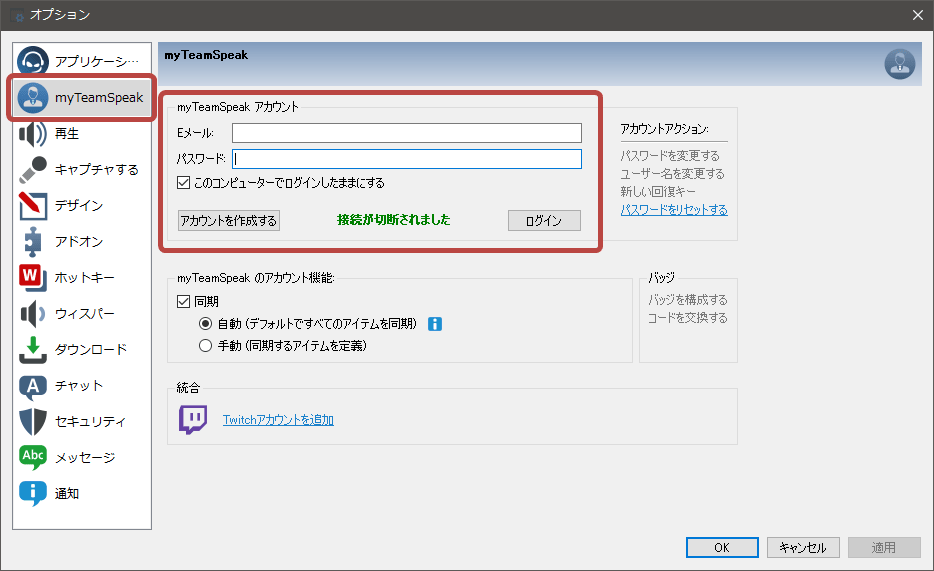Screen dimensions: 934x571
Task: Click the コードを交換する option
Action: (688, 317)
